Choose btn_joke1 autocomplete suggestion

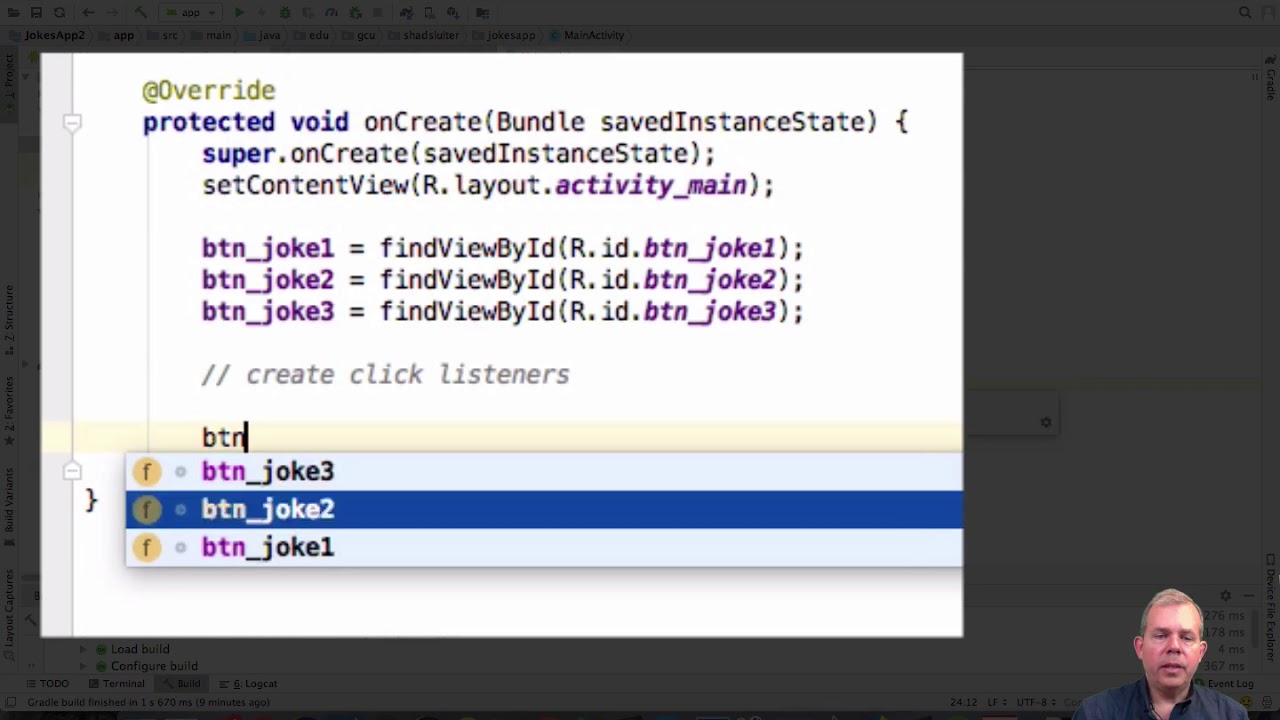pyautogui.click(x=267, y=548)
